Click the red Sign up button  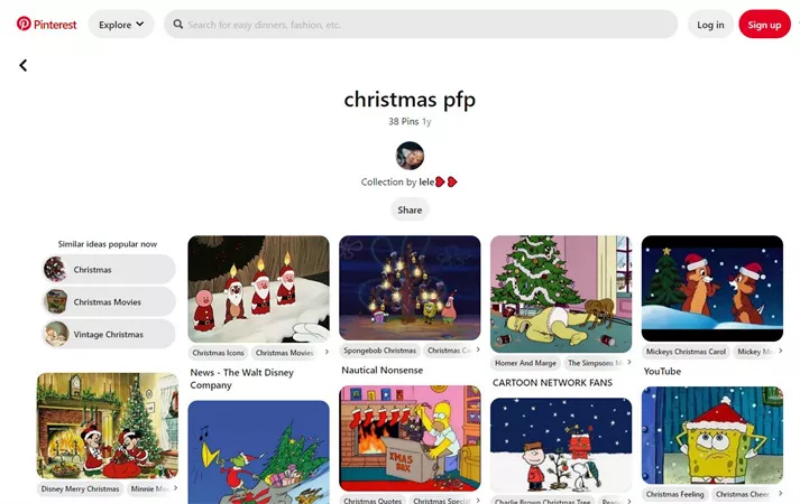pos(764,24)
